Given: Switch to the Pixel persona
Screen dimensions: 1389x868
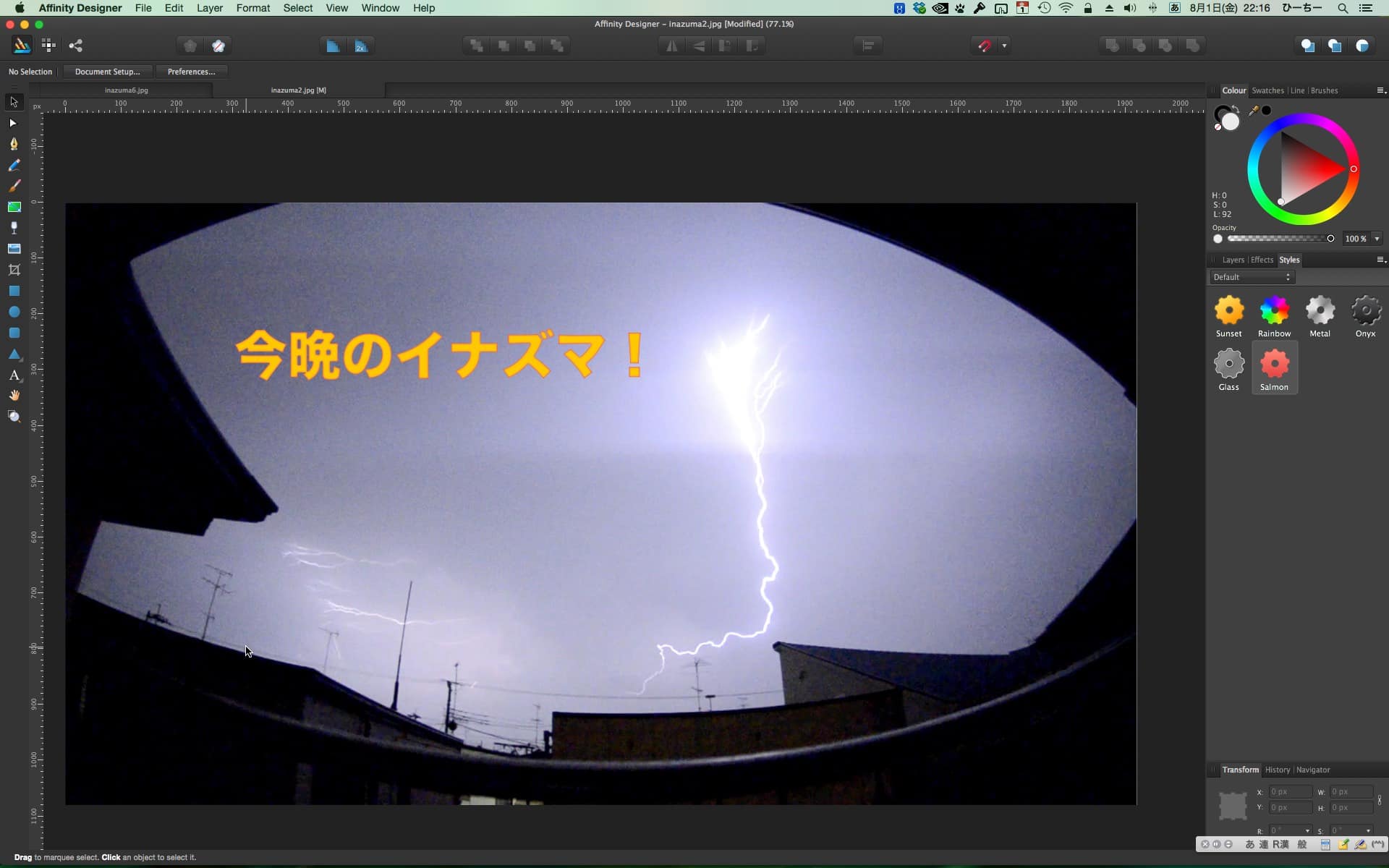Looking at the screenshot, I should point(48,46).
